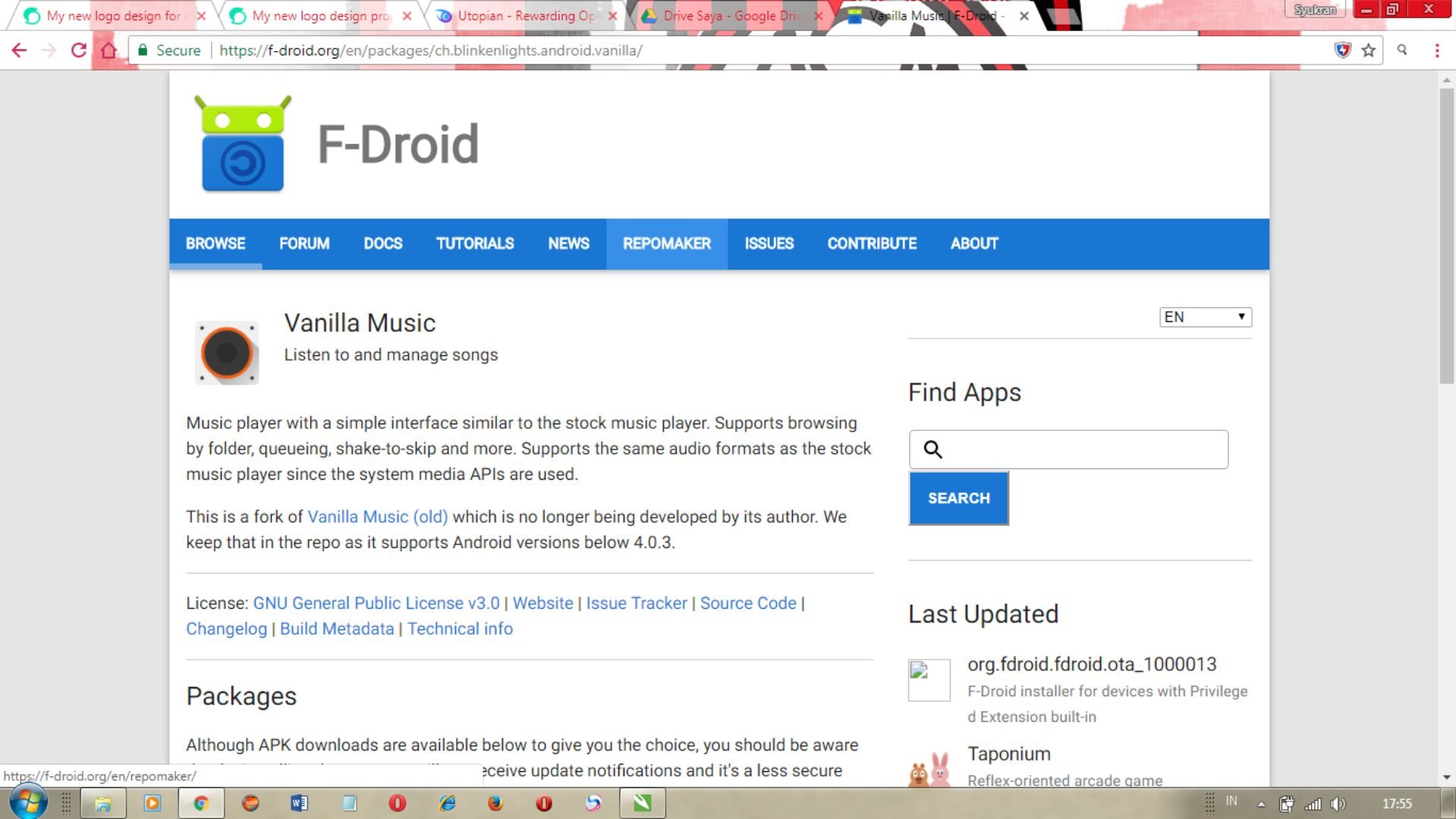Reload the page with refresh icon
This screenshot has width=1456, height=819.
78,50
